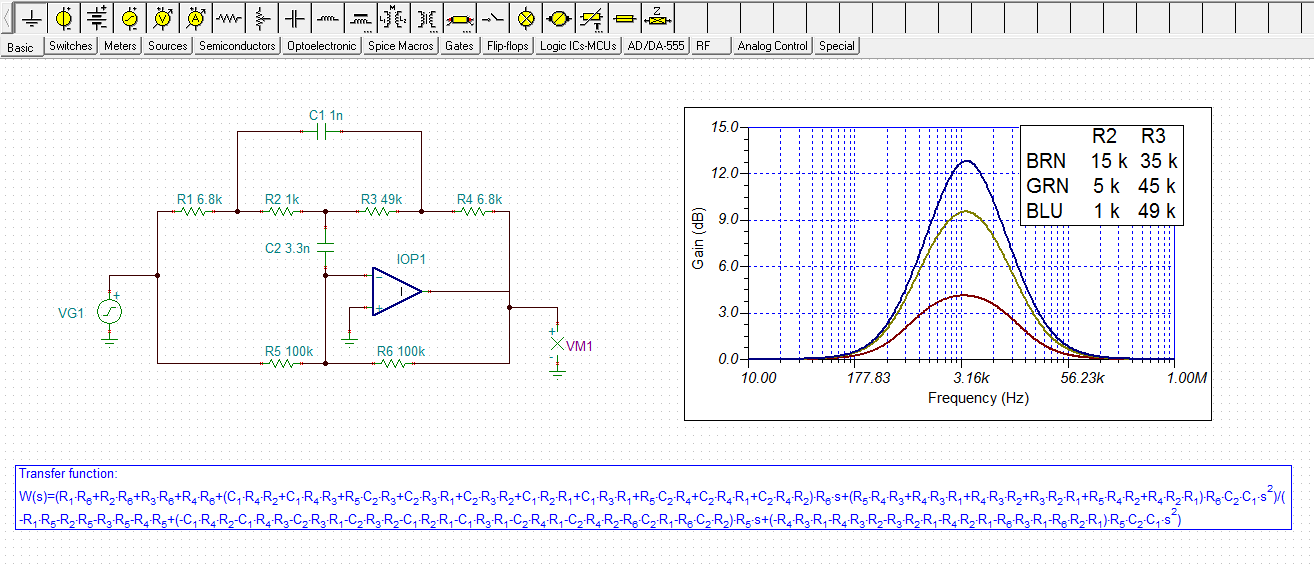Select the IOP1 op-amp symbol
The height and width of the screenshot is (568, 1314).
[x=397, y=291]
